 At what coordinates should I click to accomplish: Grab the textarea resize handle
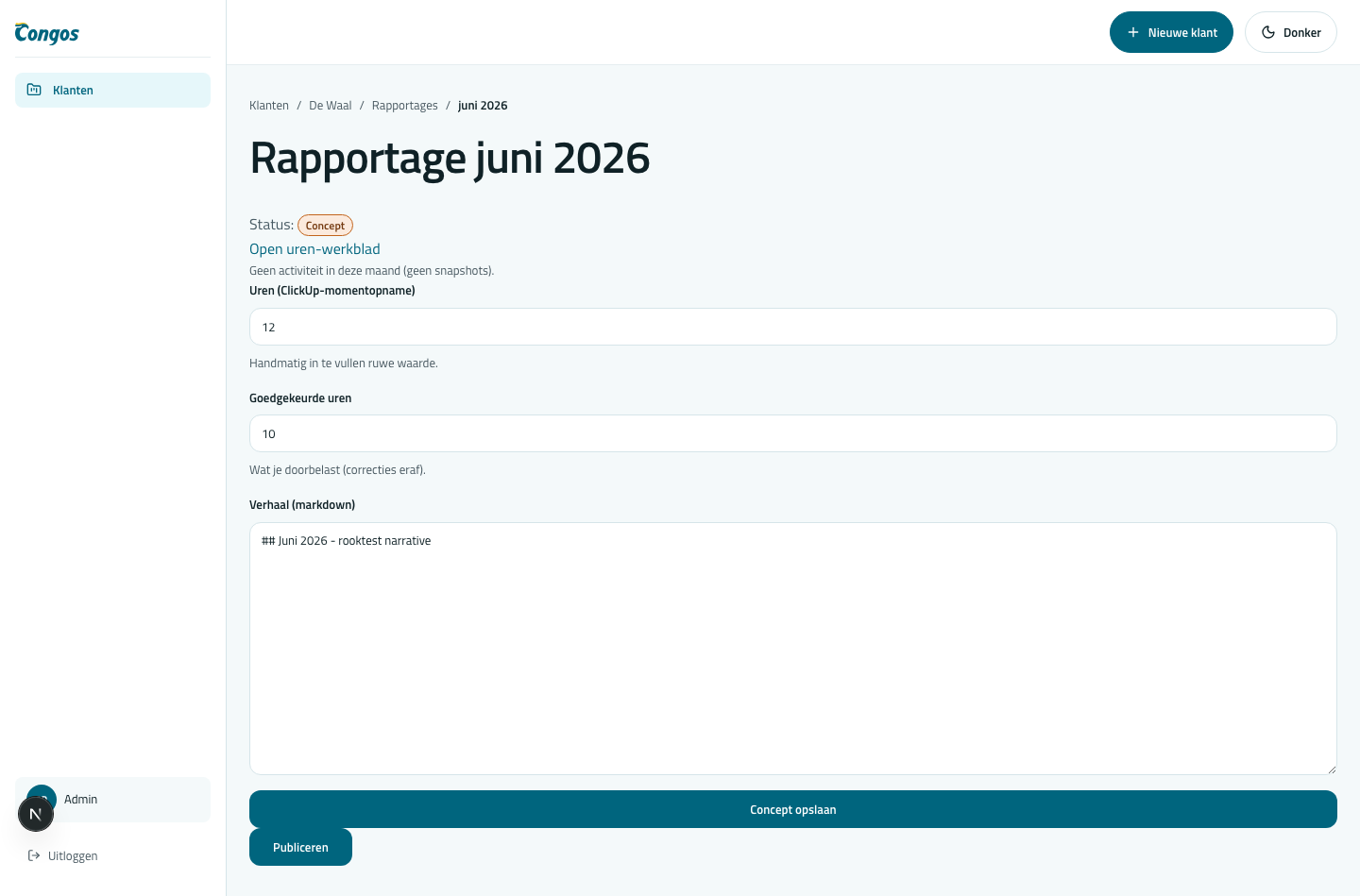click(x=1331, y=769)
